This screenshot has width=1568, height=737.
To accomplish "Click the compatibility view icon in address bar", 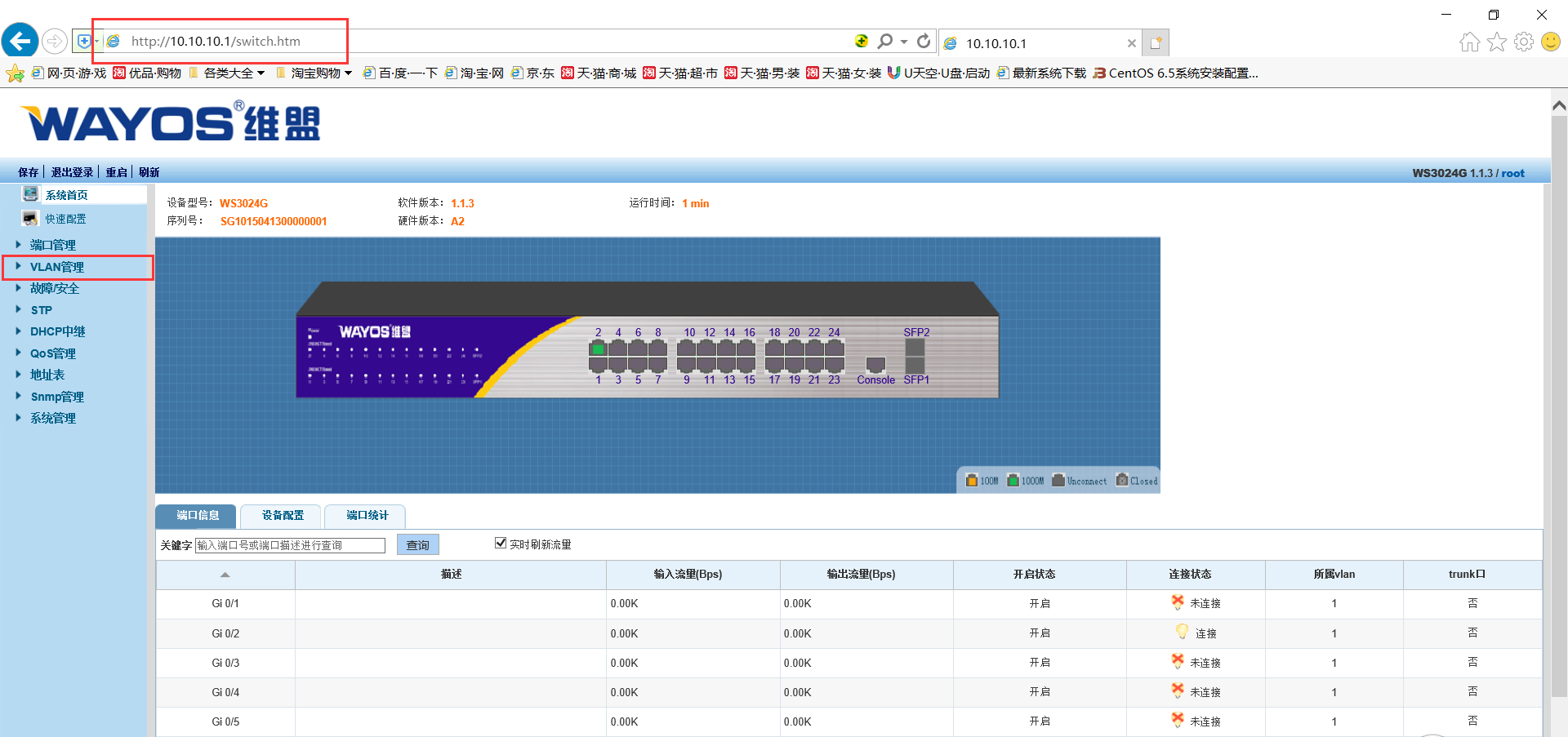I will click(x=83, y=41).
